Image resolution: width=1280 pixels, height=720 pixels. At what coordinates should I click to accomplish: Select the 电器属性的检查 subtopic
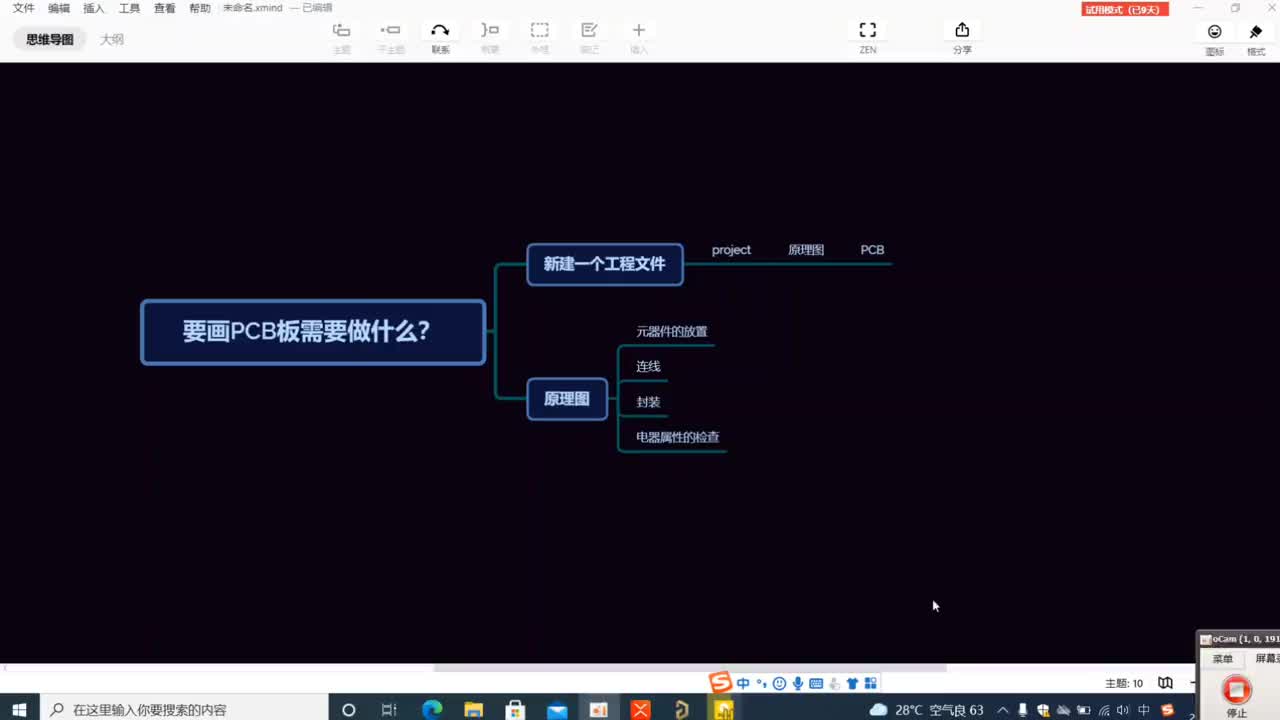click(x=678, y=437)
